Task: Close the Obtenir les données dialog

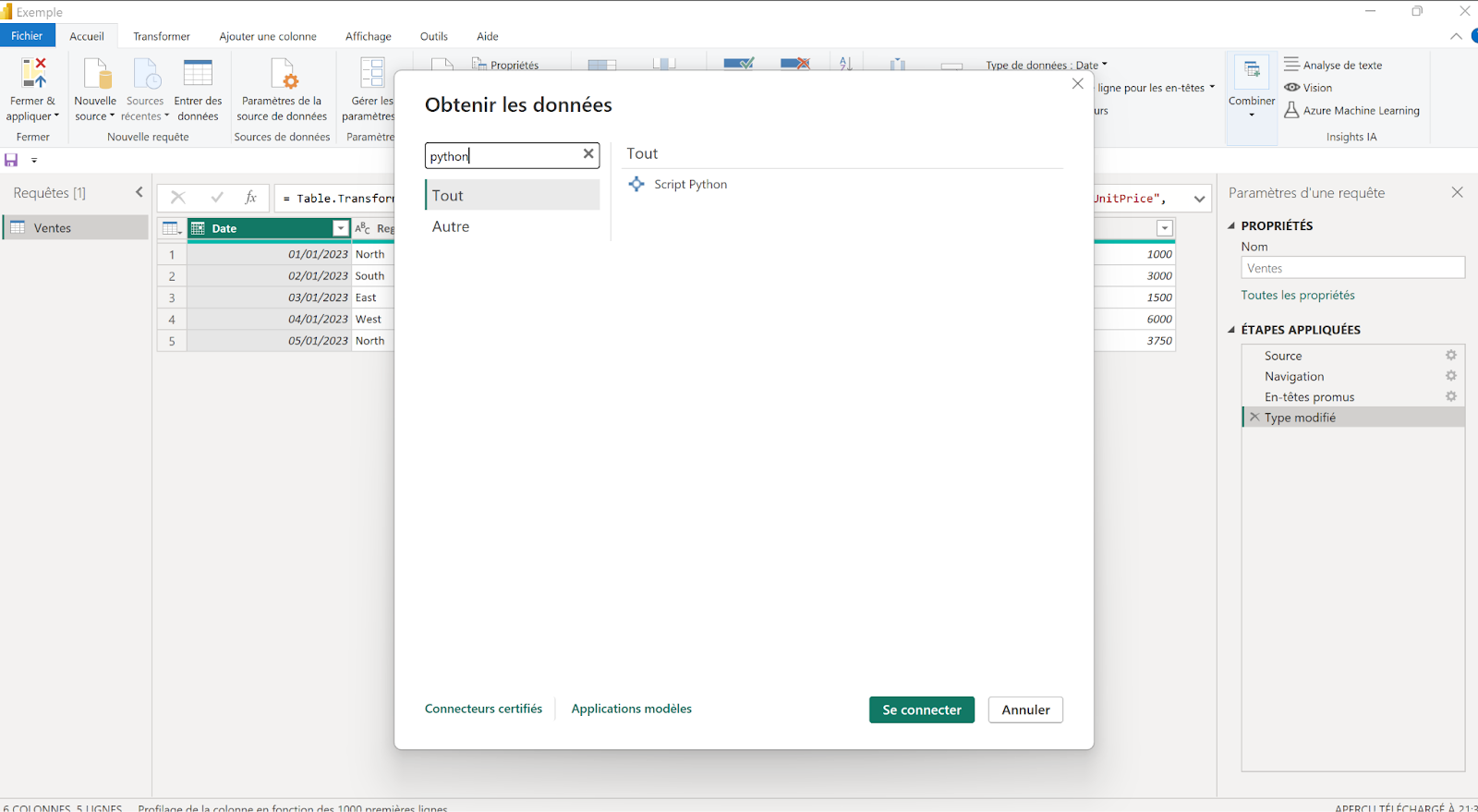Action: pos(1077,83)
